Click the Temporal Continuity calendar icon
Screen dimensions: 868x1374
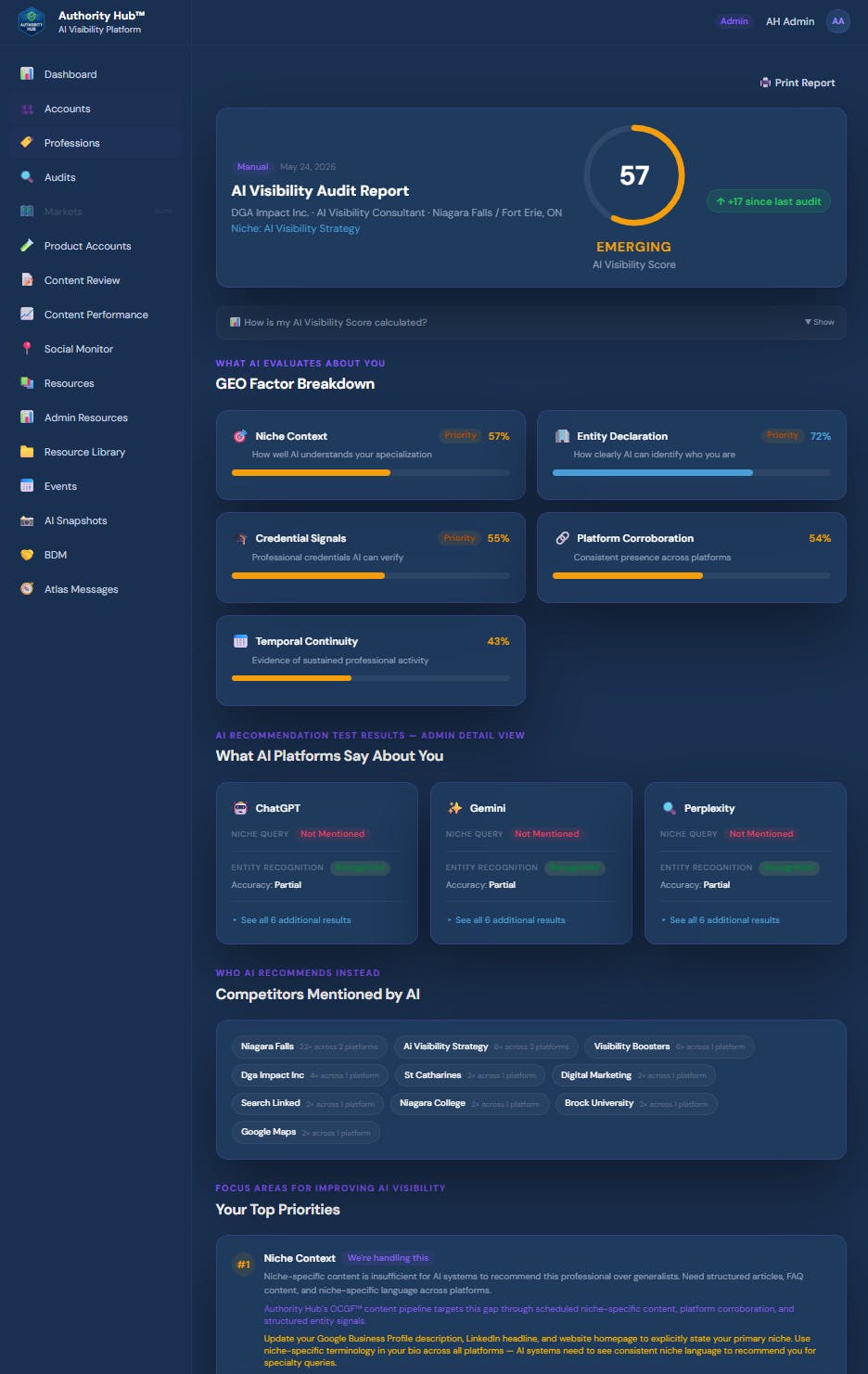click(x=240, y=641)
